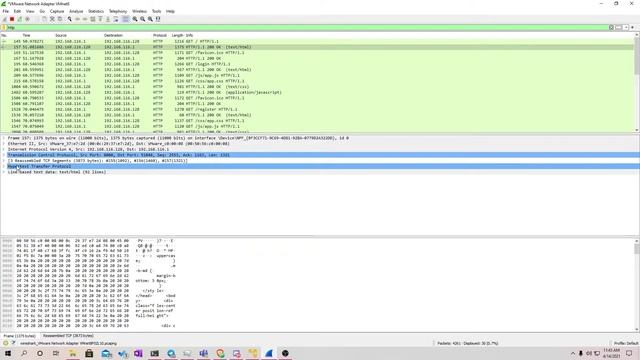
Task: Sort packets by Destination column header
Action: tap(113, 36)
